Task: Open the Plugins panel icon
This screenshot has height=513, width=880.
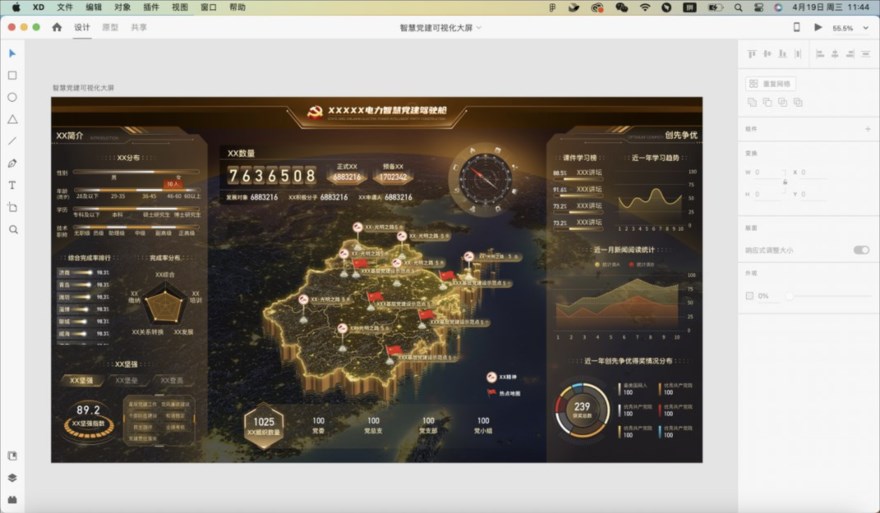Action: (12, 500)
